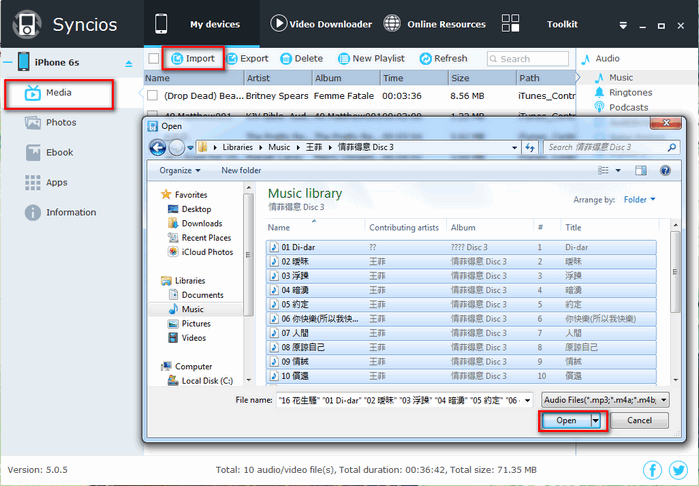699x486 pixels.
Task: Click the Delete toolbar button
Action: (x=302, y=58)
